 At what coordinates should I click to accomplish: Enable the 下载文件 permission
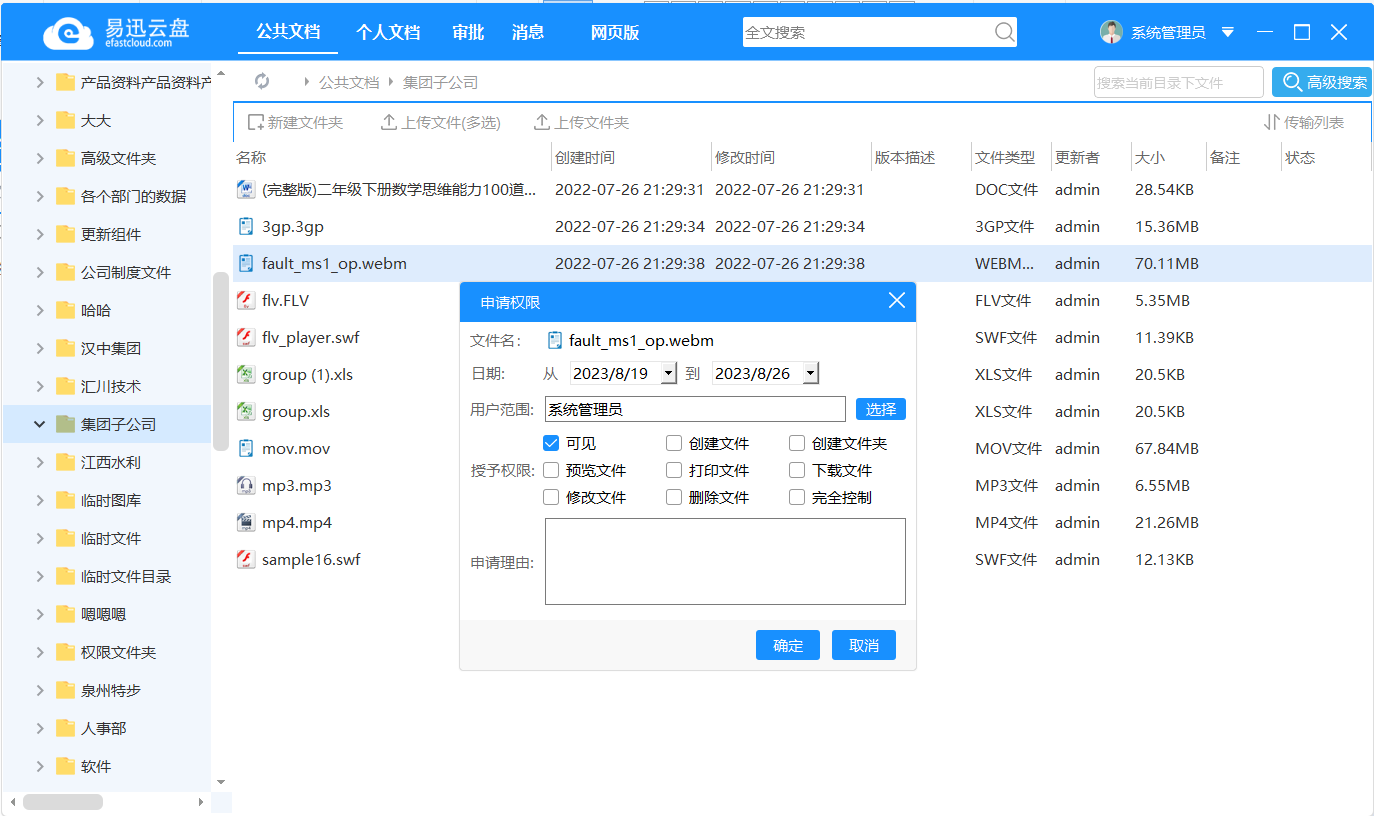coord(796,469)
